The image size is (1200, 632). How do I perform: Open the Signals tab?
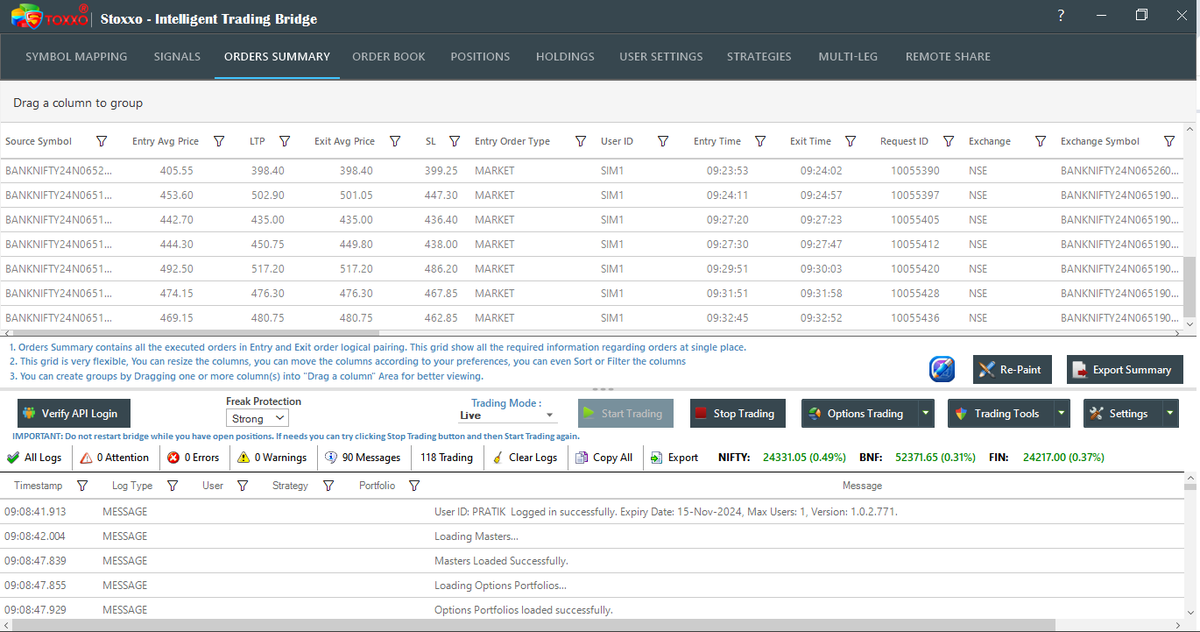click(x=177, y=56)
